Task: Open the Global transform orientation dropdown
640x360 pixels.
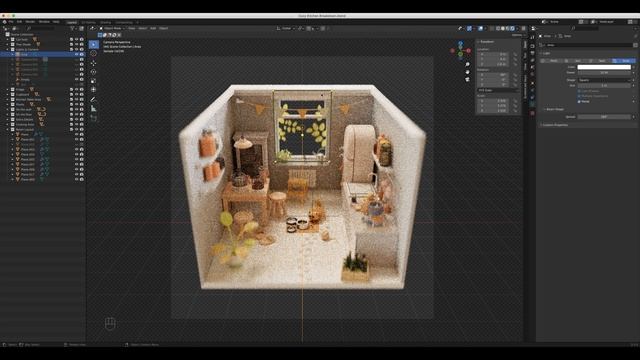Action: tap(286, 29)
